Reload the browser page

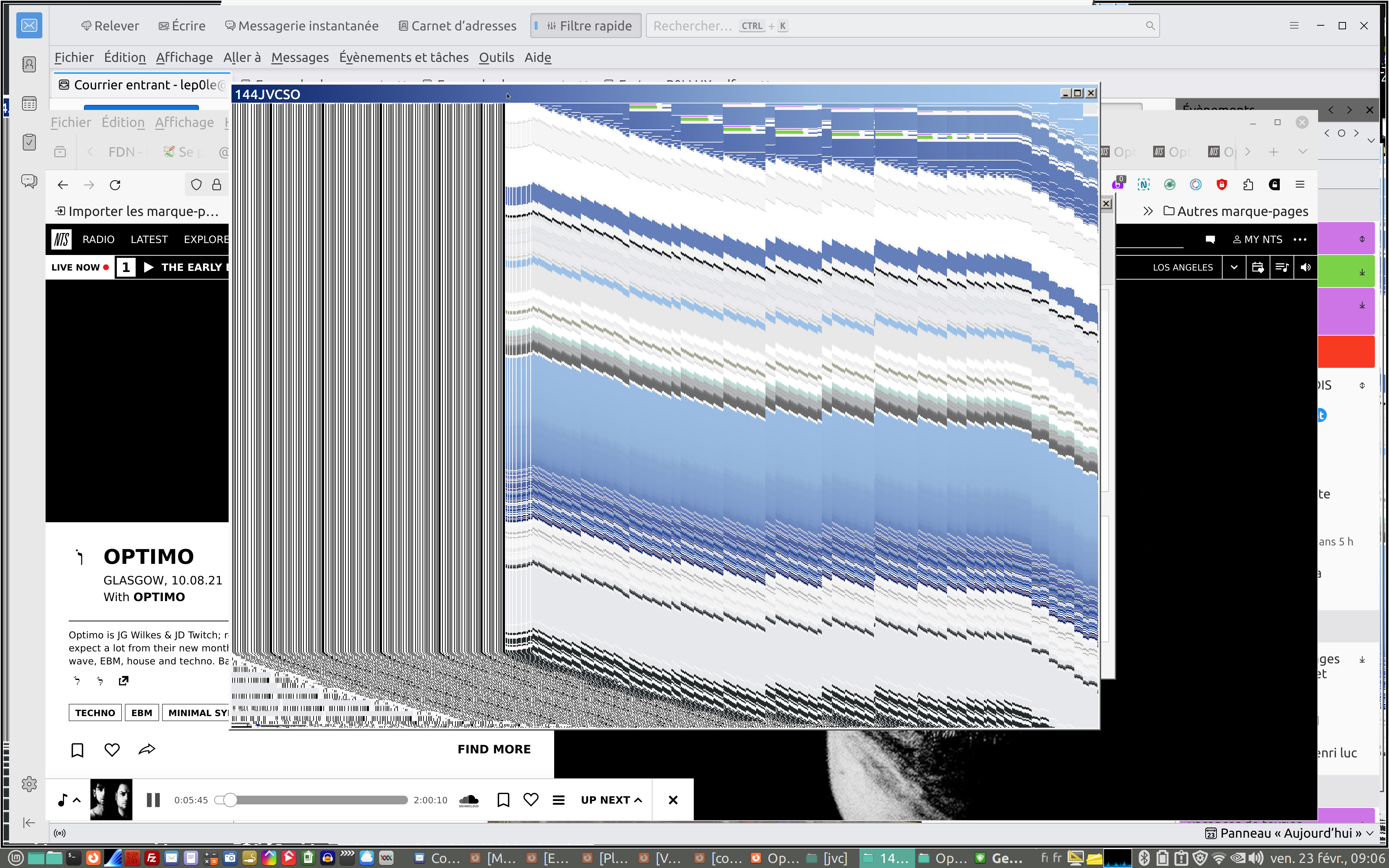point(115,185)
